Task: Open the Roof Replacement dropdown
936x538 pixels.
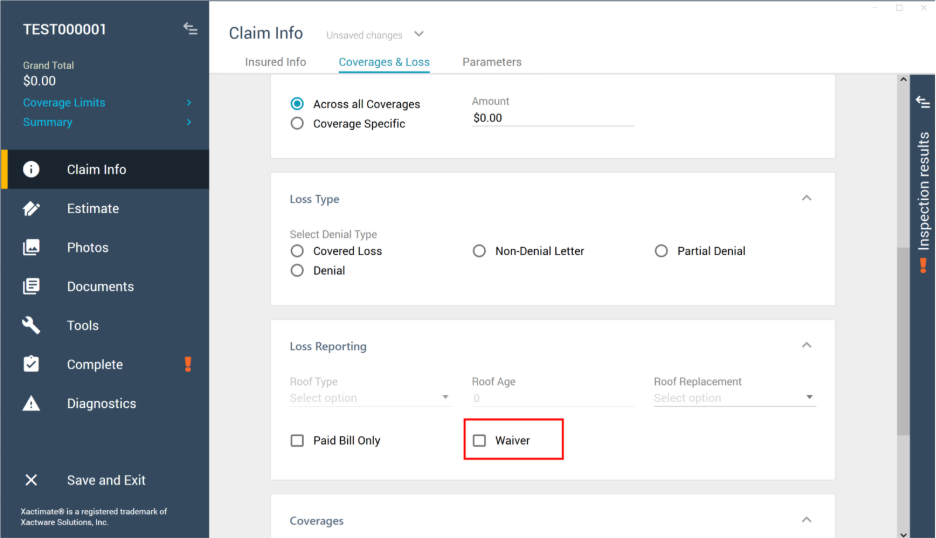Action: pyautogui.click(x=734, y=398)
